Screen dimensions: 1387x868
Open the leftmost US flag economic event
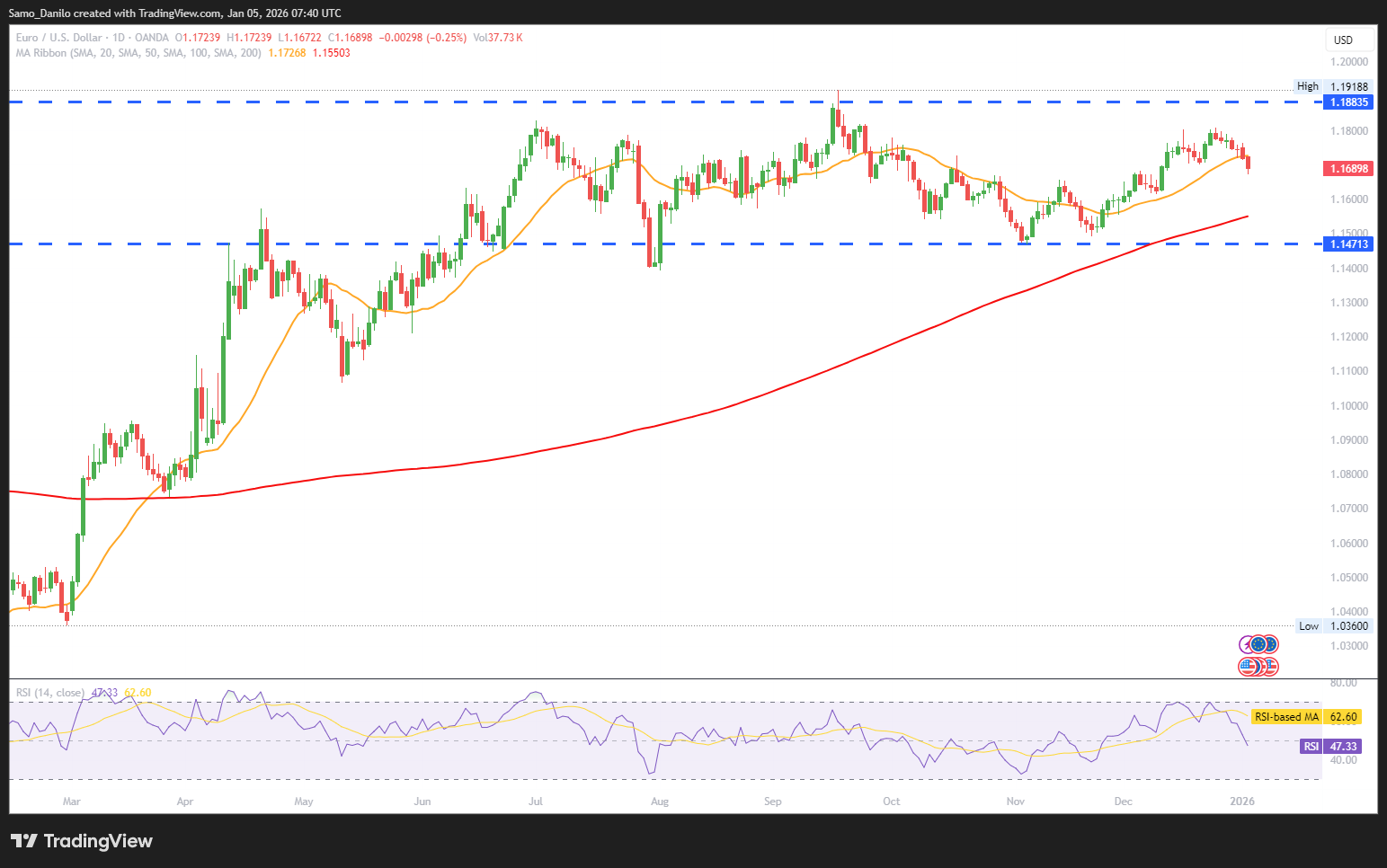(1248, 667)
